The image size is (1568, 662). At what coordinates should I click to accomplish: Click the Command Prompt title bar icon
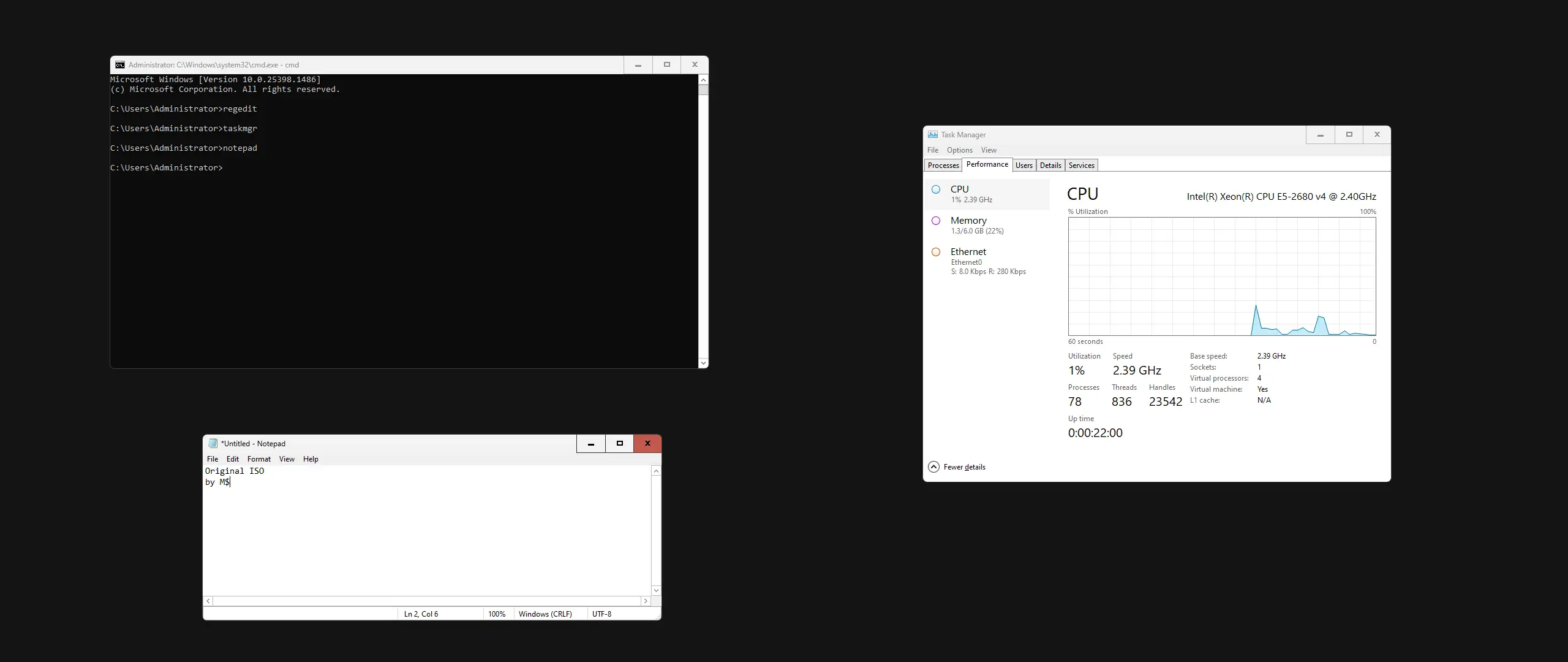[120, 65]
